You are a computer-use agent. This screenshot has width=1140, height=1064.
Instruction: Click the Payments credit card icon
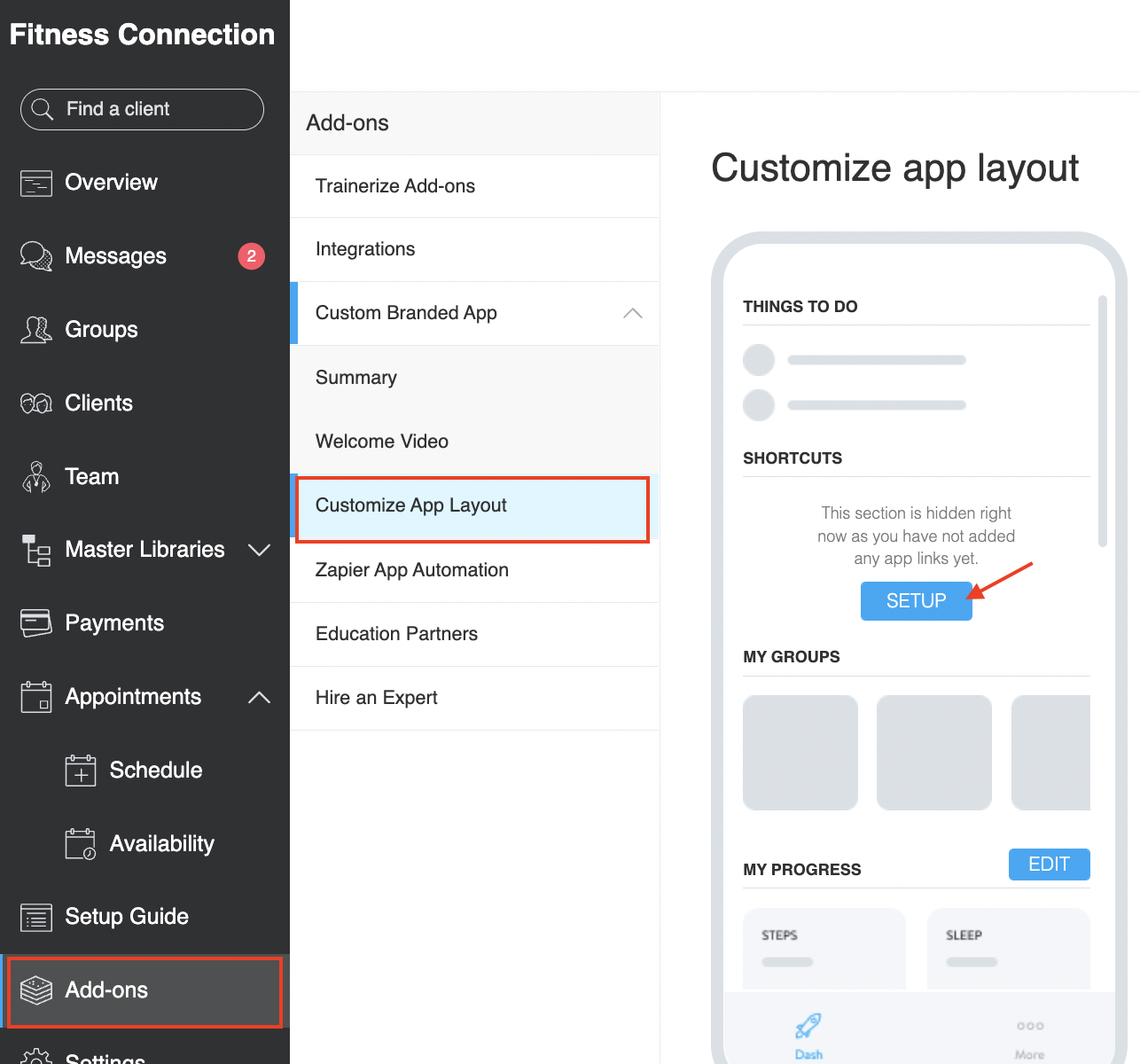36,623
